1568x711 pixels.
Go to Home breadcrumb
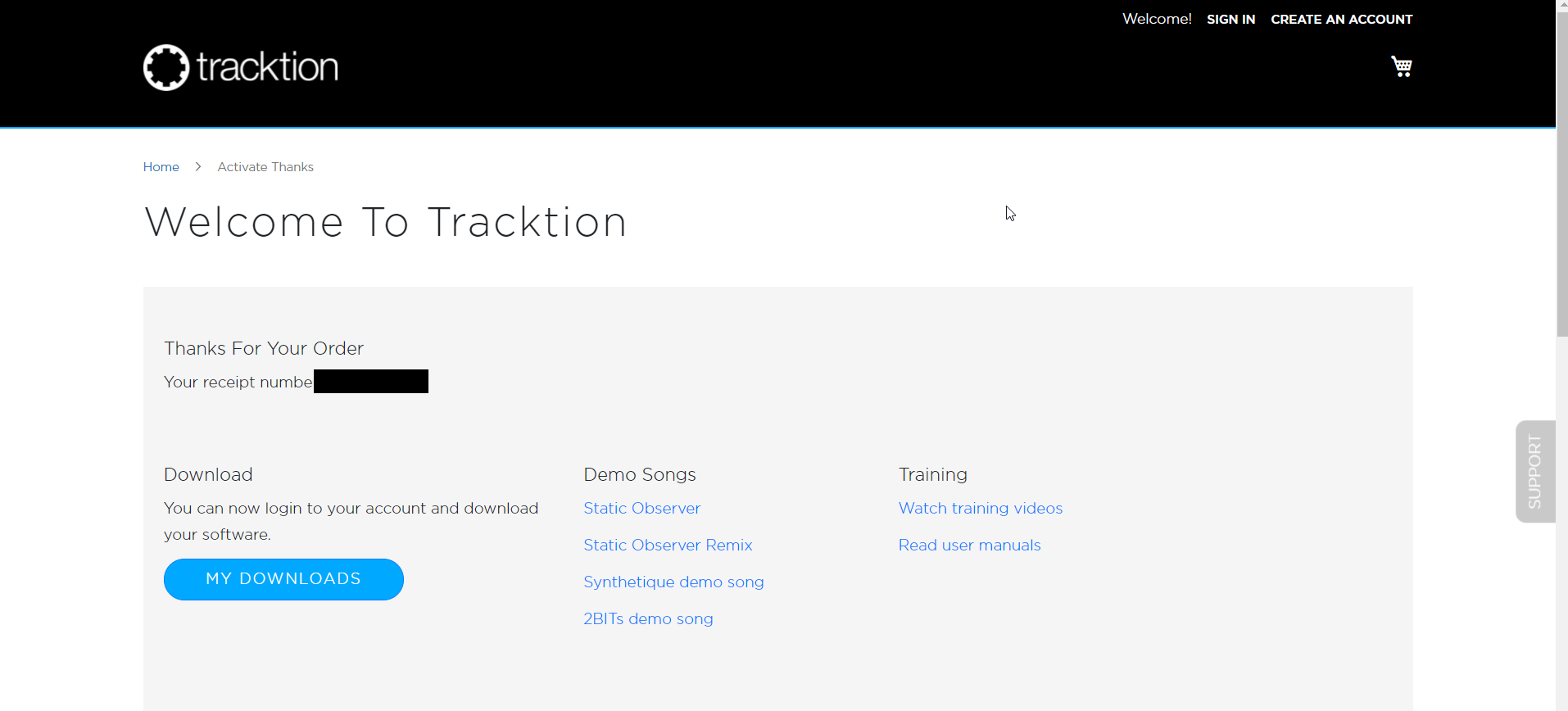161,167
